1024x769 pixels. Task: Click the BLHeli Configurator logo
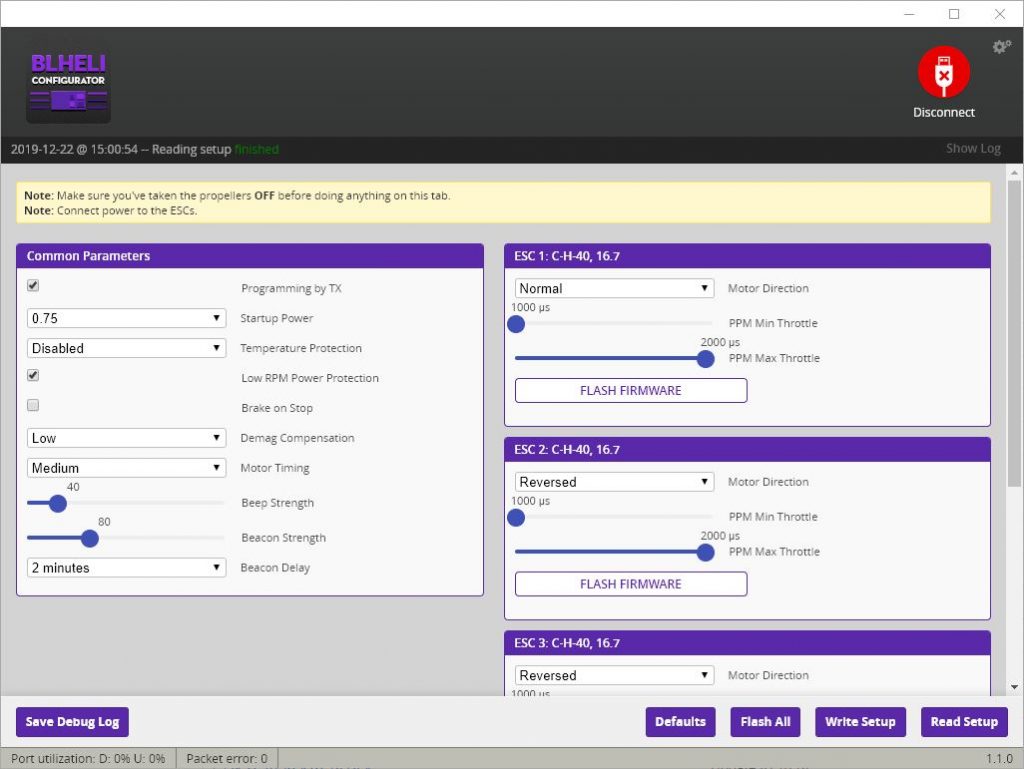pos(68,86)
